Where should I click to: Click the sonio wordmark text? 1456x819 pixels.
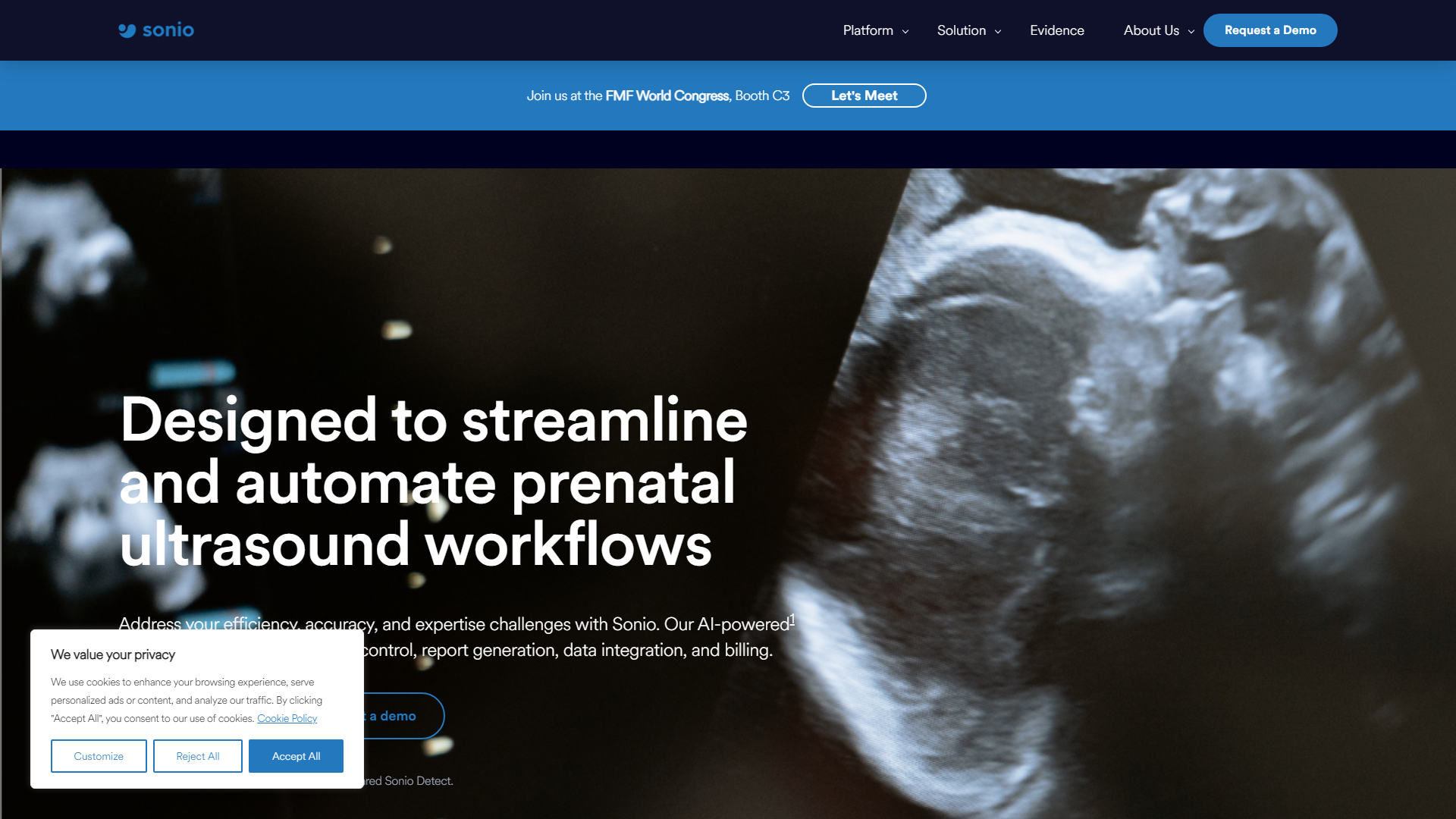(x=168, y=30)
